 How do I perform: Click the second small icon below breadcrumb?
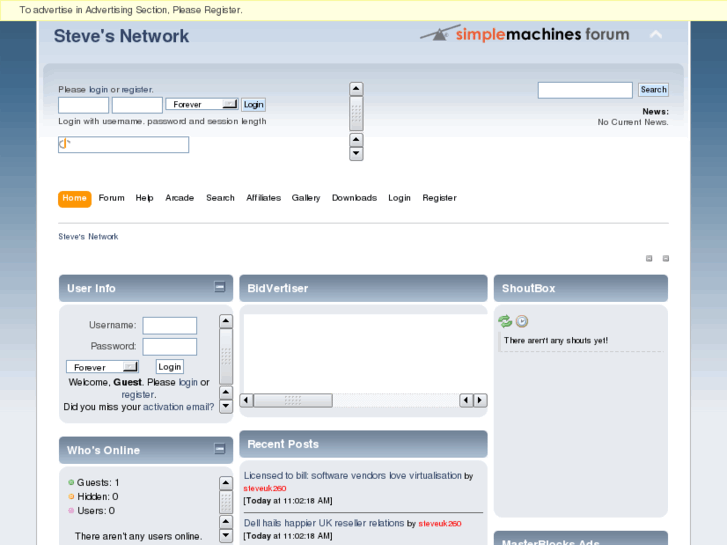click(x=666, y=258)
